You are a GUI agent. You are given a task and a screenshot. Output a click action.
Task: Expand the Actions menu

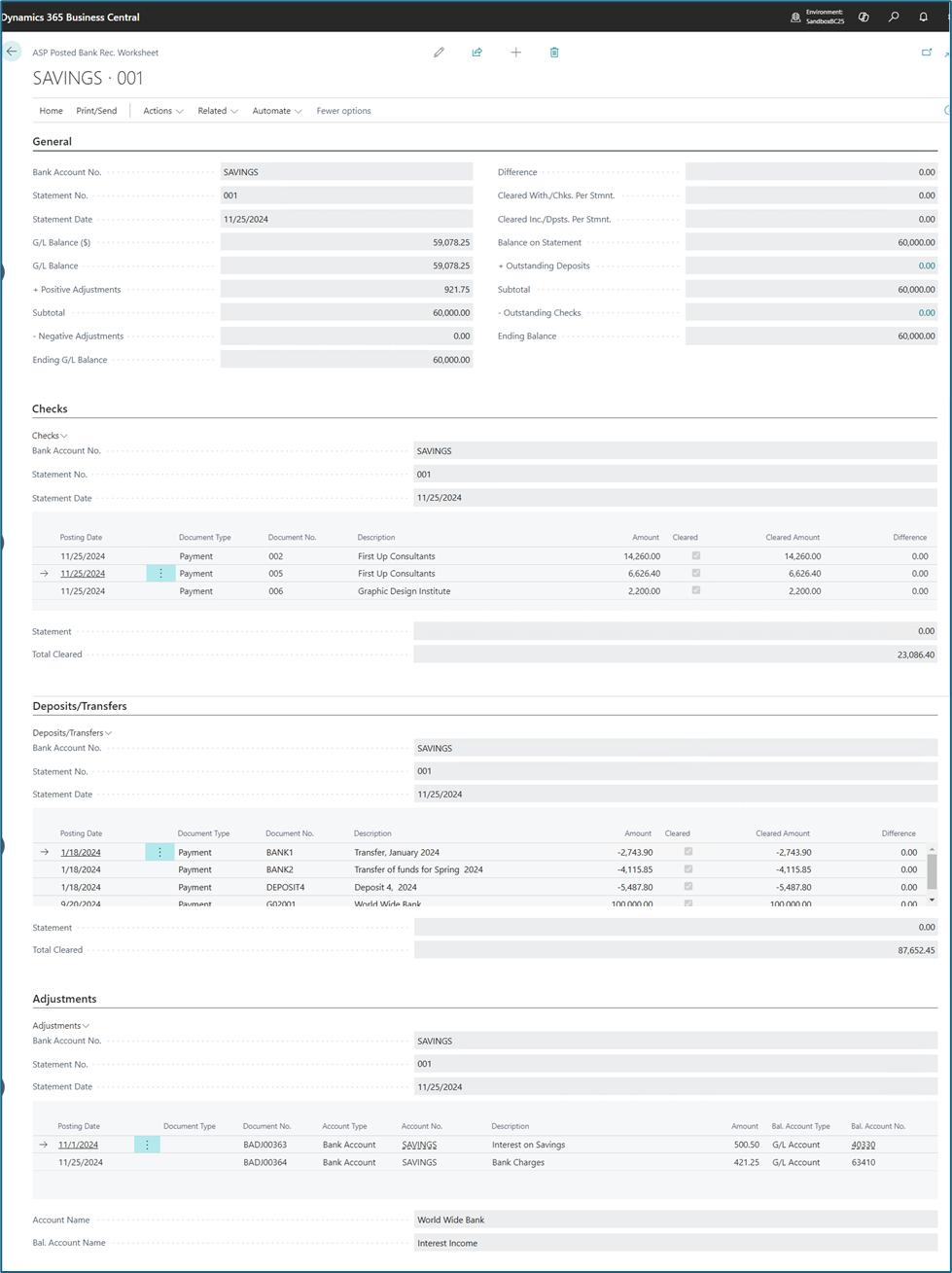[163, 111]
